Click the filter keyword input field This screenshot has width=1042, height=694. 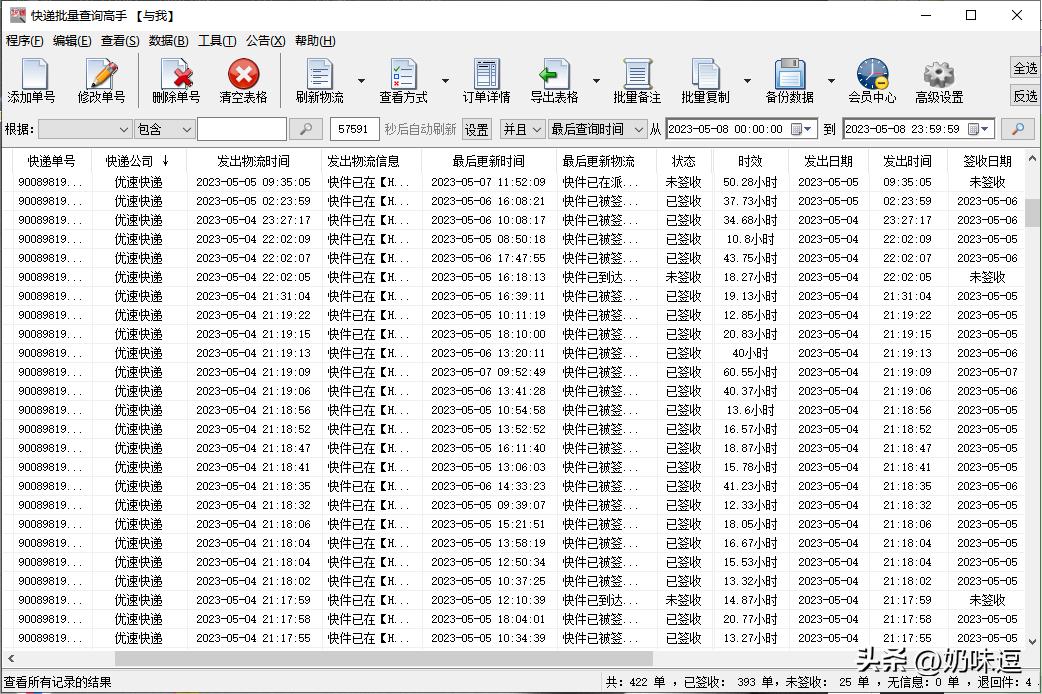[240, 129]
